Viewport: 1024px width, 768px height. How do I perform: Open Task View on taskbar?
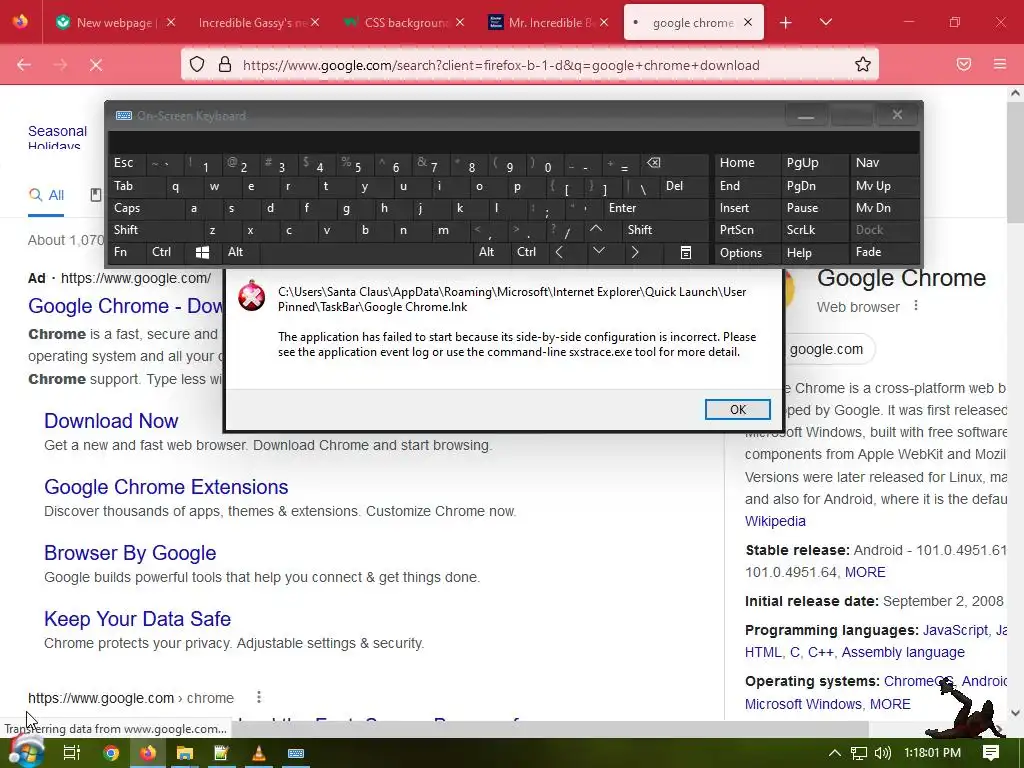click(71, 753)
